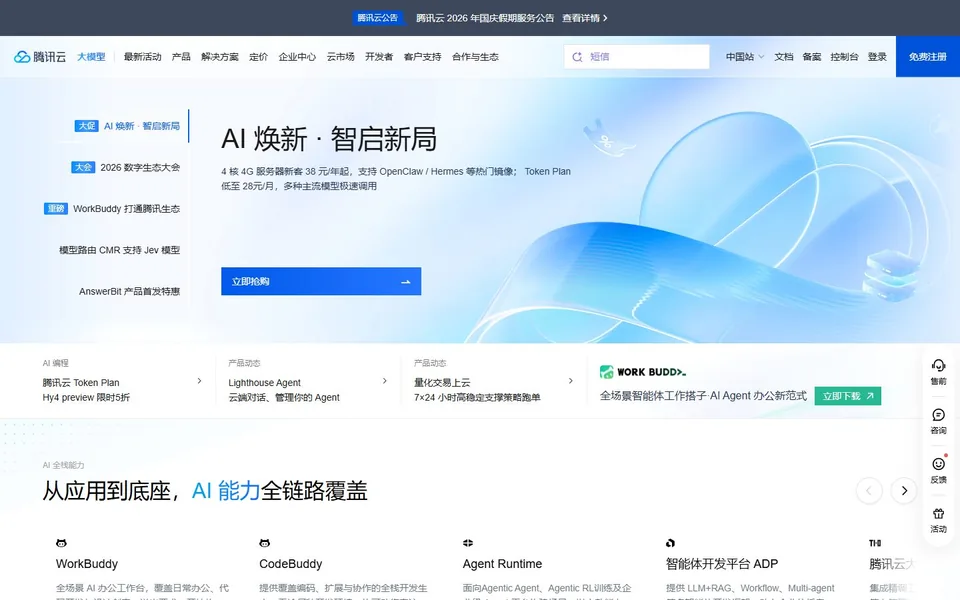
Task: Open 量化交易上云 chevron
Action: click(571, 381)
